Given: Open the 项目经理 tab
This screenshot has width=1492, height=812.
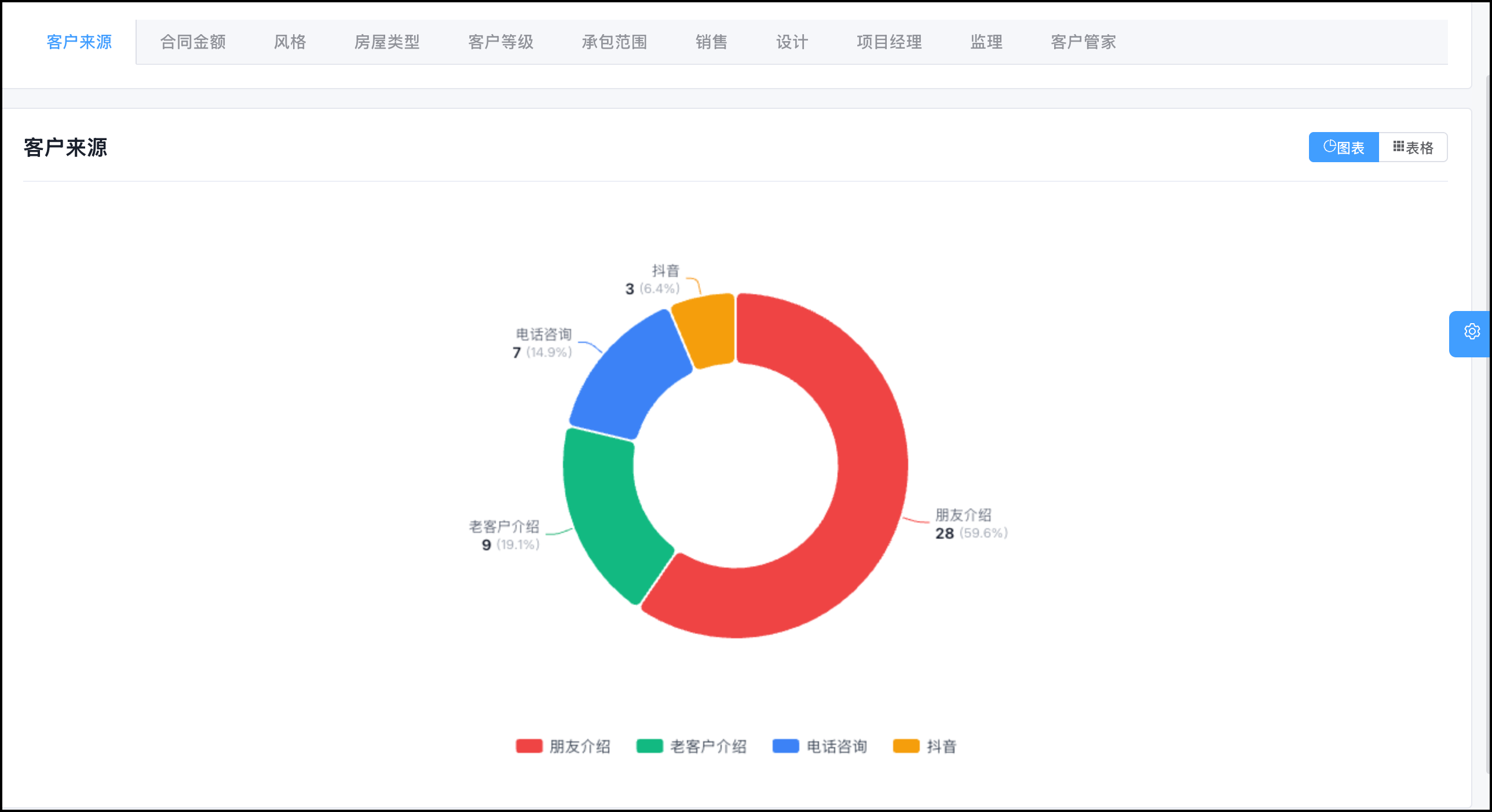Looking at the screenshot, I should point(890,42).
